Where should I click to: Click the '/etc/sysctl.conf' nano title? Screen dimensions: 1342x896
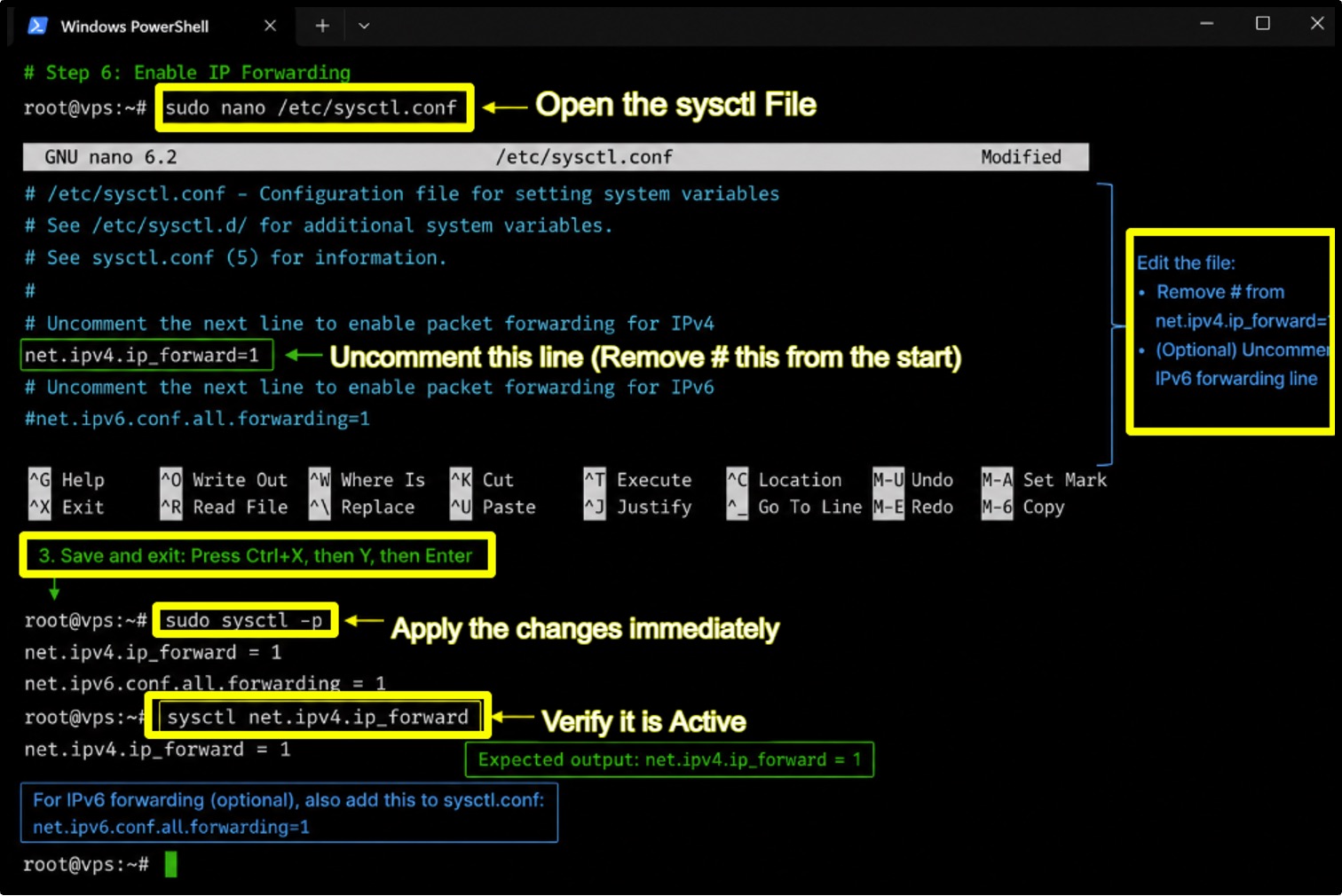tap(584, 157)
